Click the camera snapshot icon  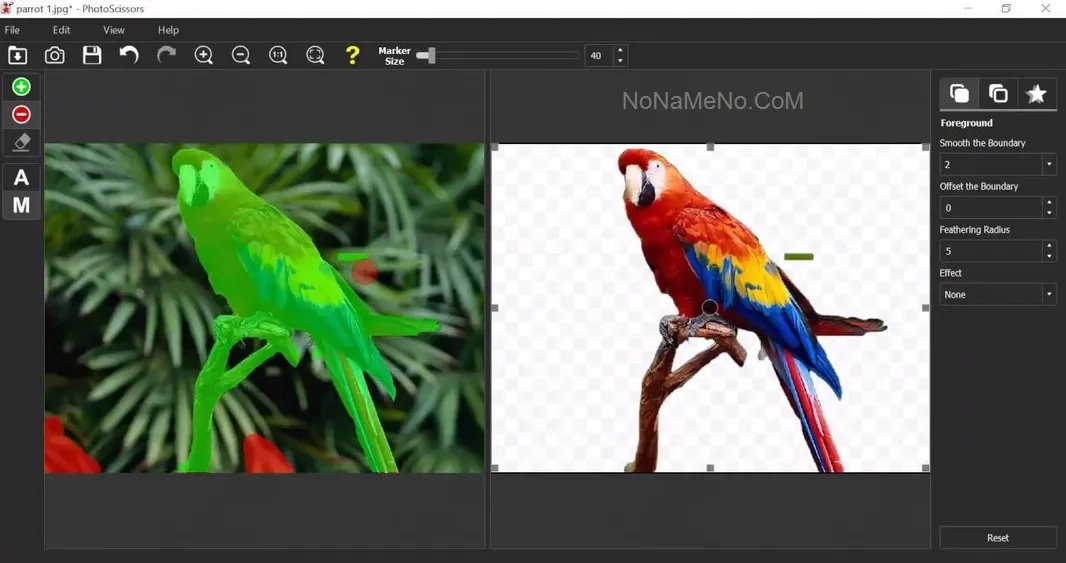click(x=55, y=56)
